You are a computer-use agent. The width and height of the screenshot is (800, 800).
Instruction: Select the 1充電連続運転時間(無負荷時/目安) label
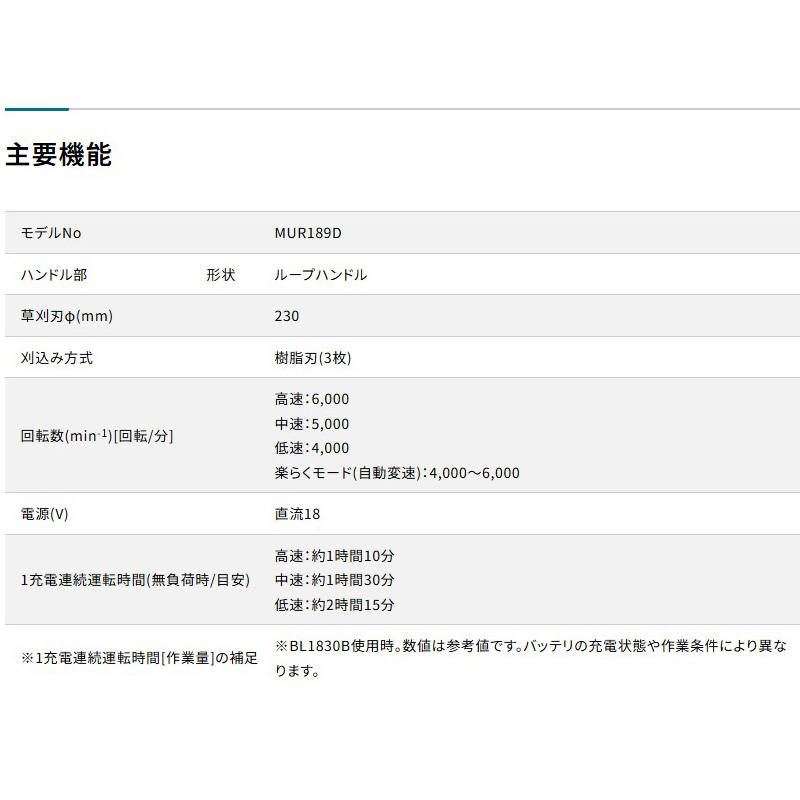coord(135,580)
